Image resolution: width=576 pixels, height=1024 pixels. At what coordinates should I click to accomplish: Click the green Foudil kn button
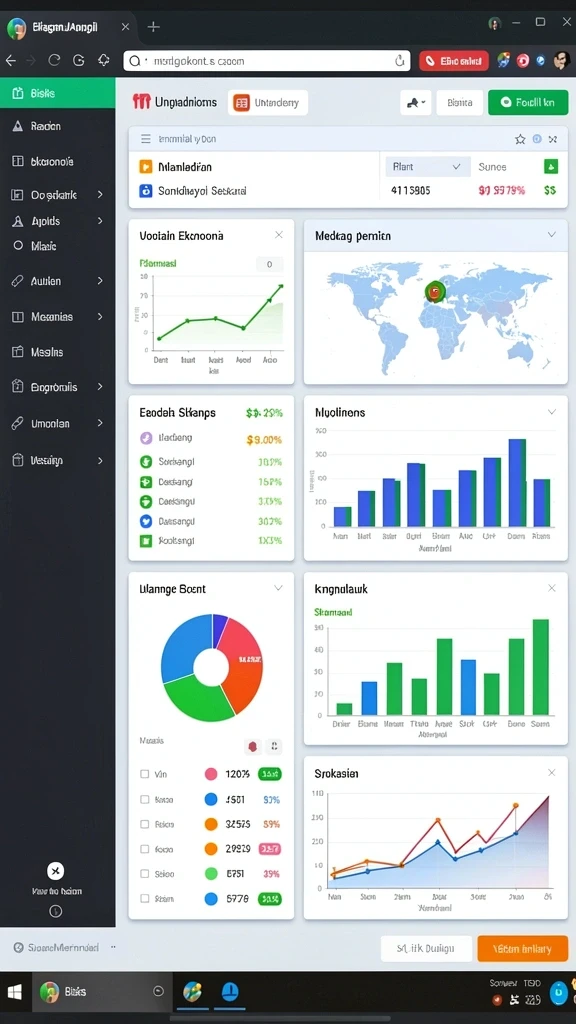click(528, 103)
